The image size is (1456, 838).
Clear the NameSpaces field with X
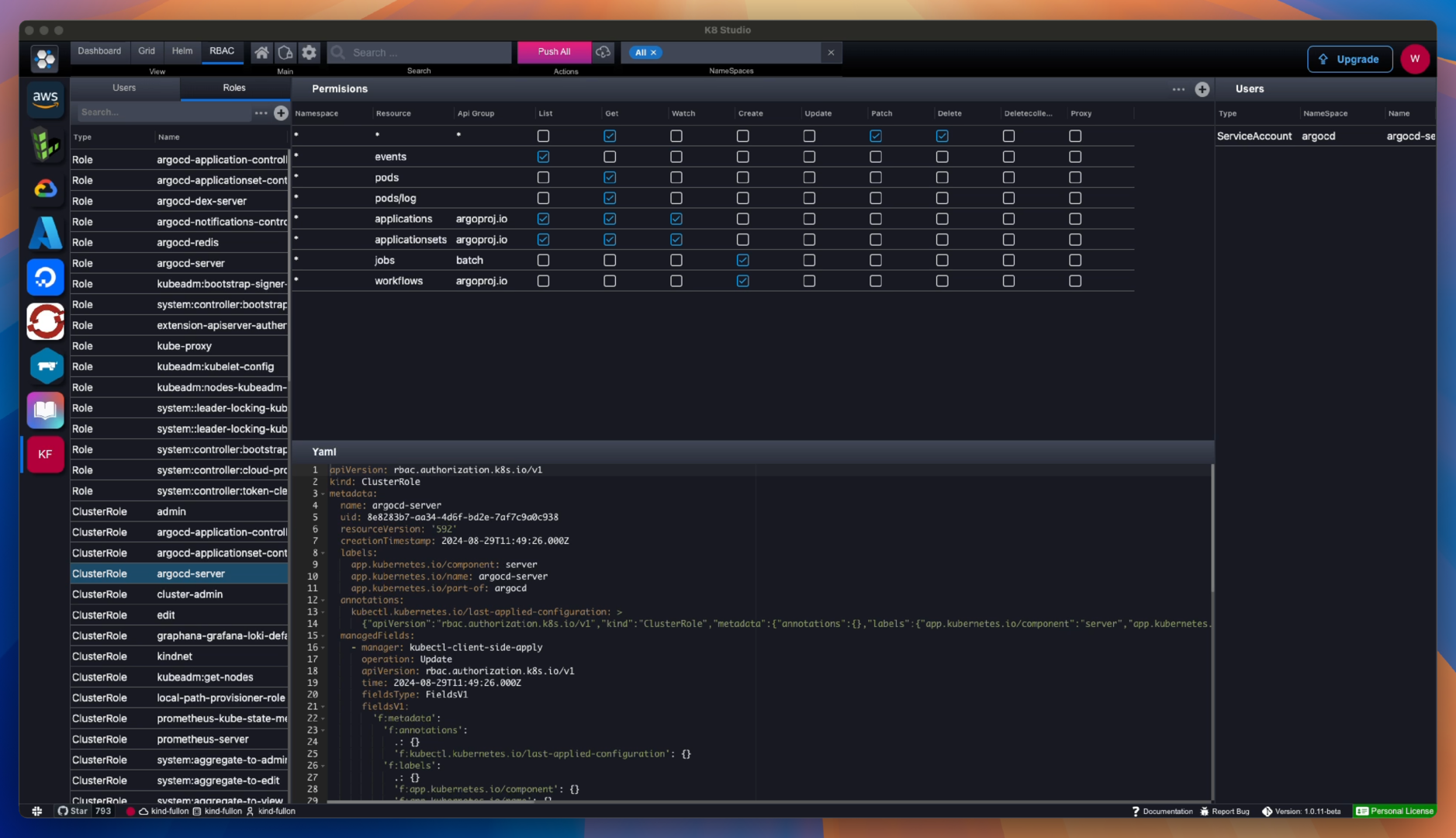tap(831, 53)
